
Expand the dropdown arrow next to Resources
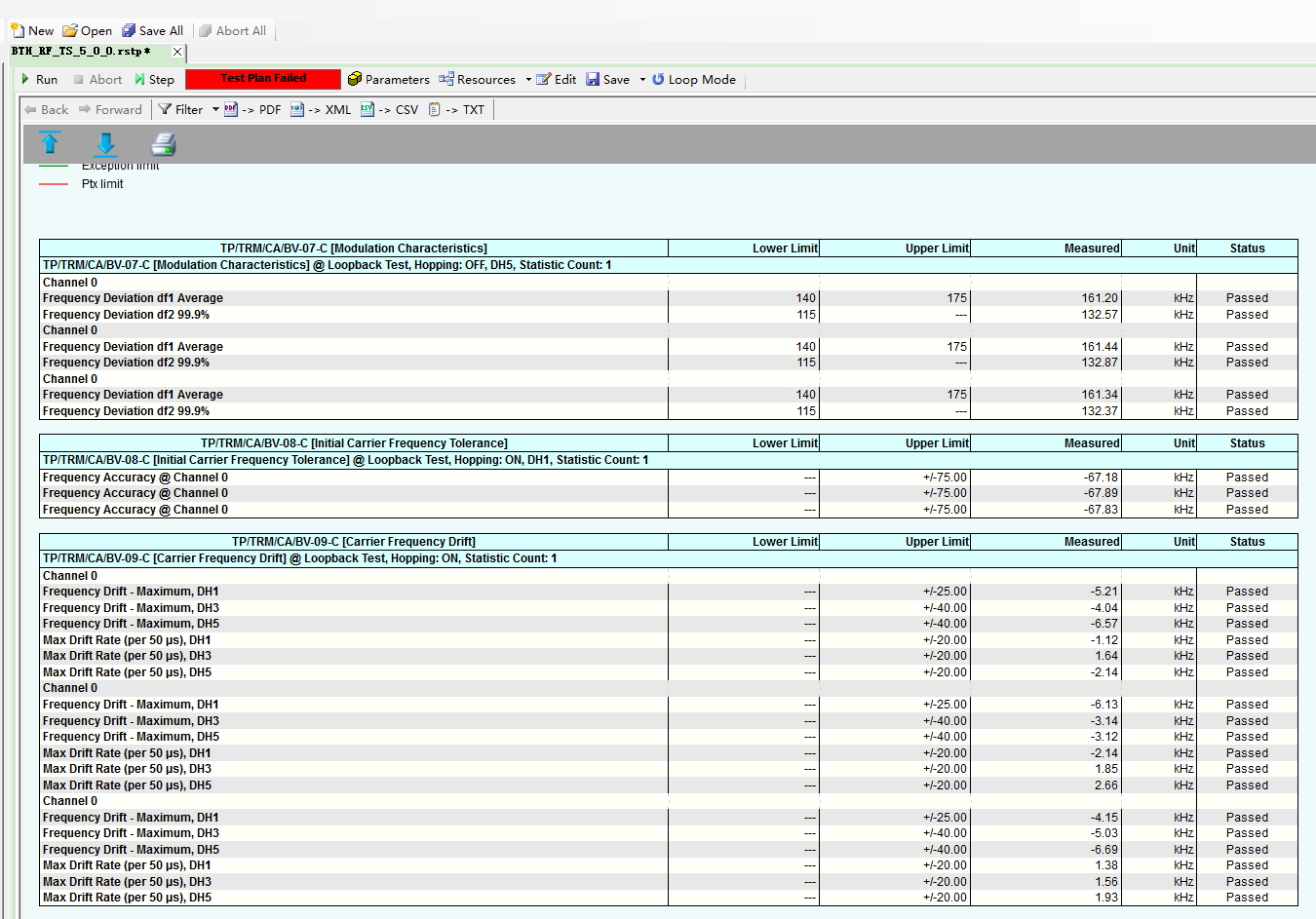click(x=528, y=80)
